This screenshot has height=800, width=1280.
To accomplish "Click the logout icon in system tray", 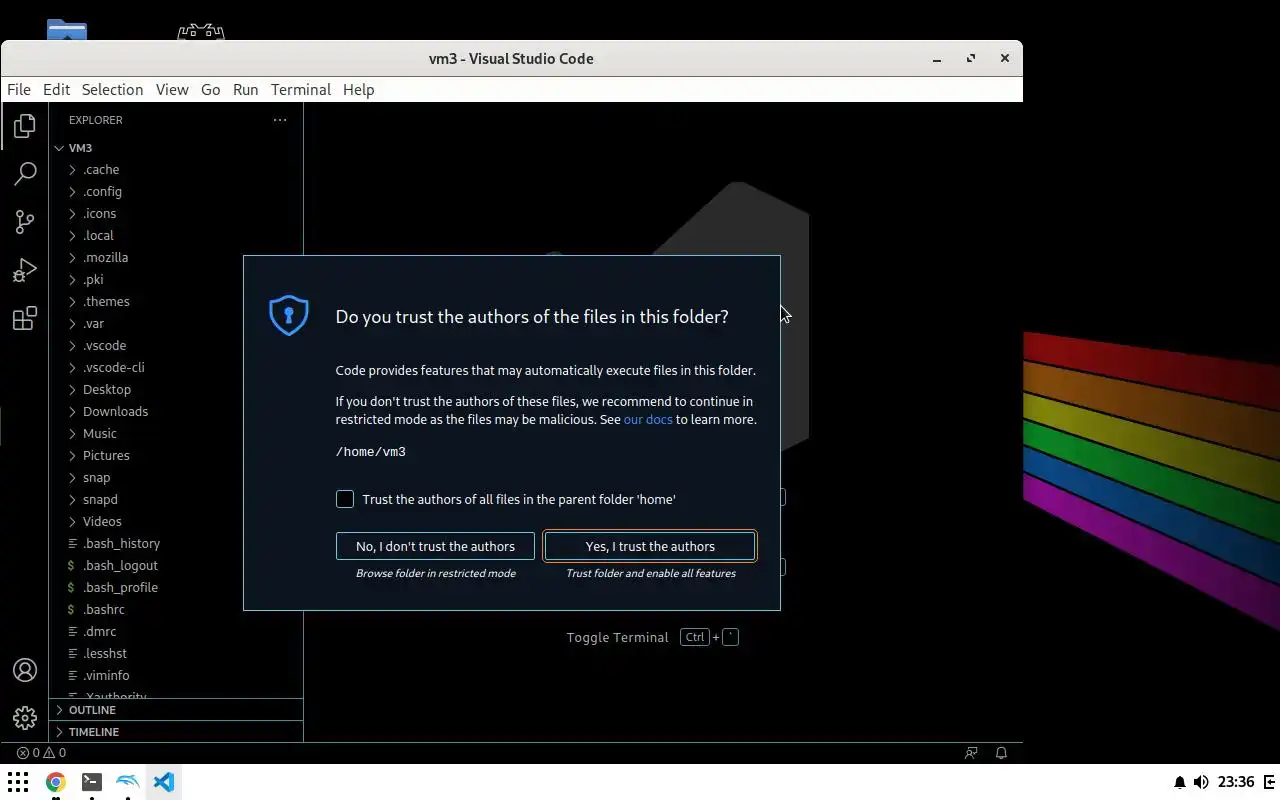I will coord(1270,782).
